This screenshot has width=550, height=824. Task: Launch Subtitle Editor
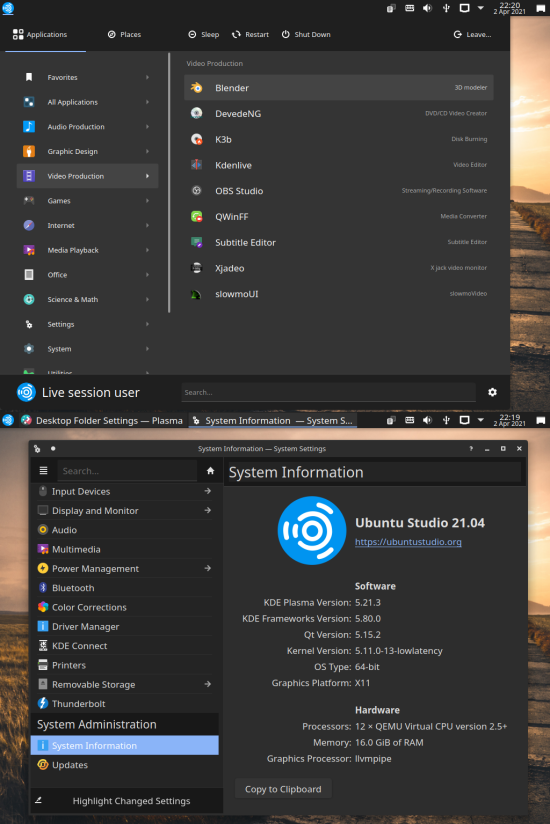[339, 242]
